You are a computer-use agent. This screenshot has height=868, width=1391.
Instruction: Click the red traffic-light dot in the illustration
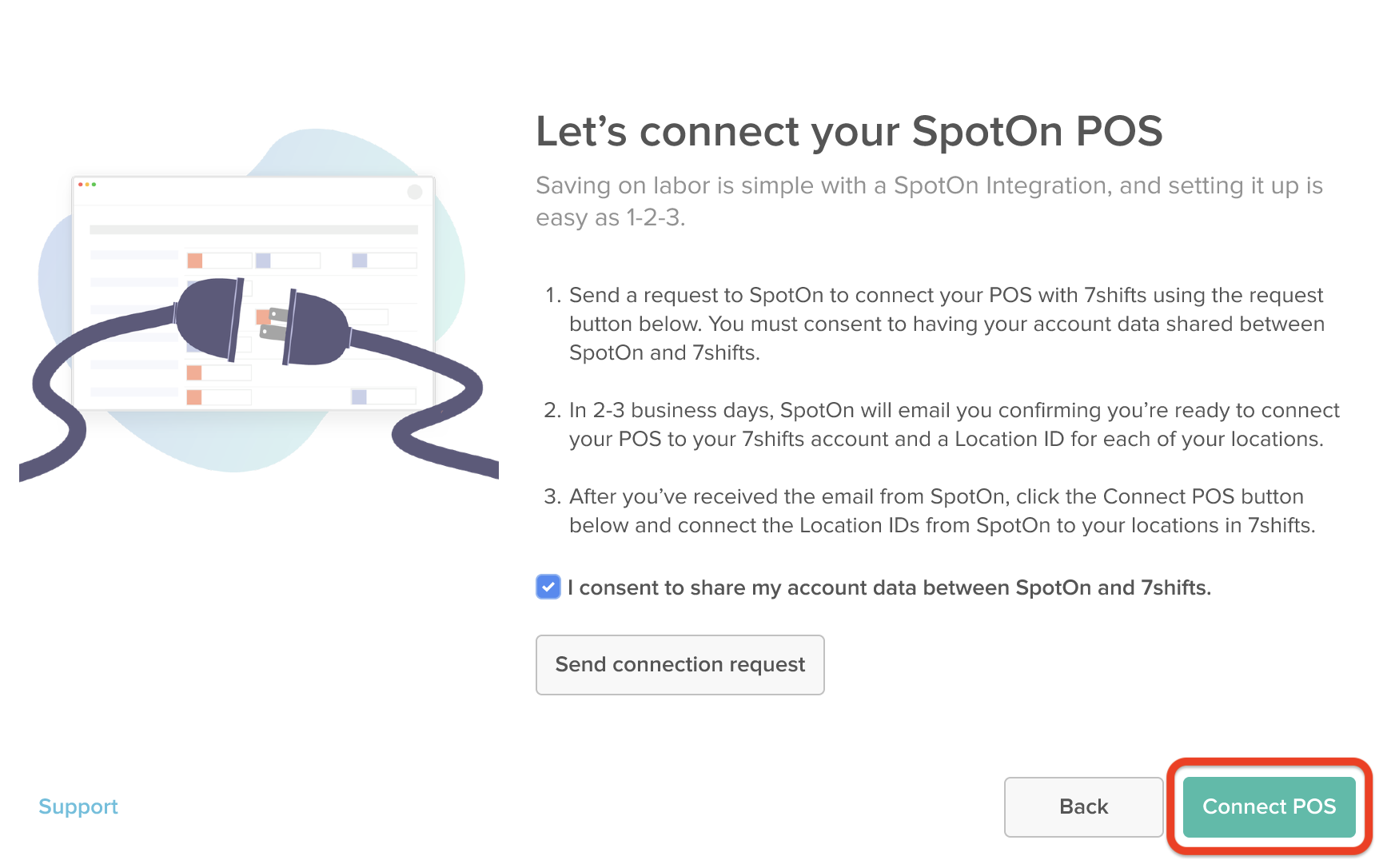[81, 185]
